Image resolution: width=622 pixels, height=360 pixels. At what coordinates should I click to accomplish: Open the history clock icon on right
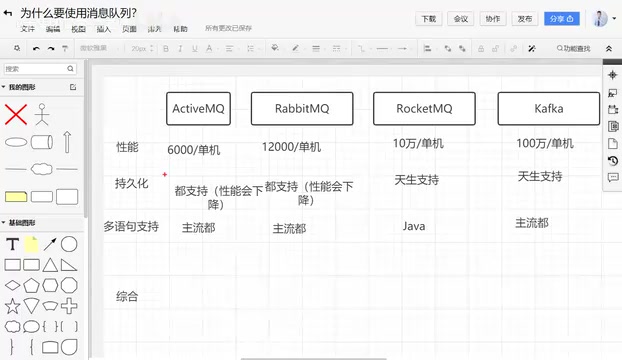click(x=612, y=161)
